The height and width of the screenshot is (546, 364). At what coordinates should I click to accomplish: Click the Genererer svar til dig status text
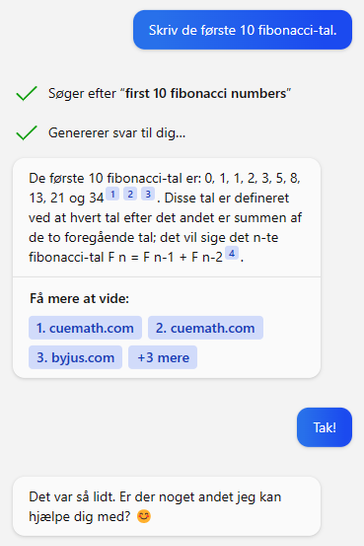click(117, 133)
